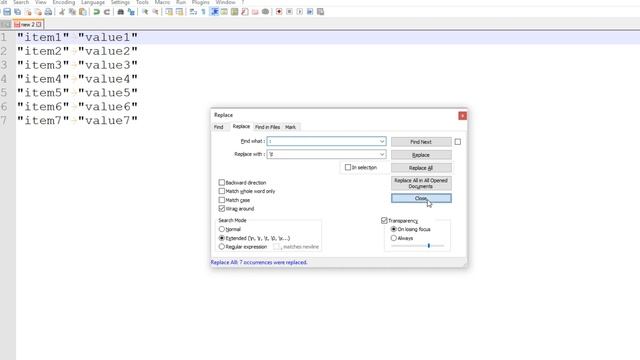Click the Stop Recording macro icon
The image size is (640, 360).
point(289,12)
